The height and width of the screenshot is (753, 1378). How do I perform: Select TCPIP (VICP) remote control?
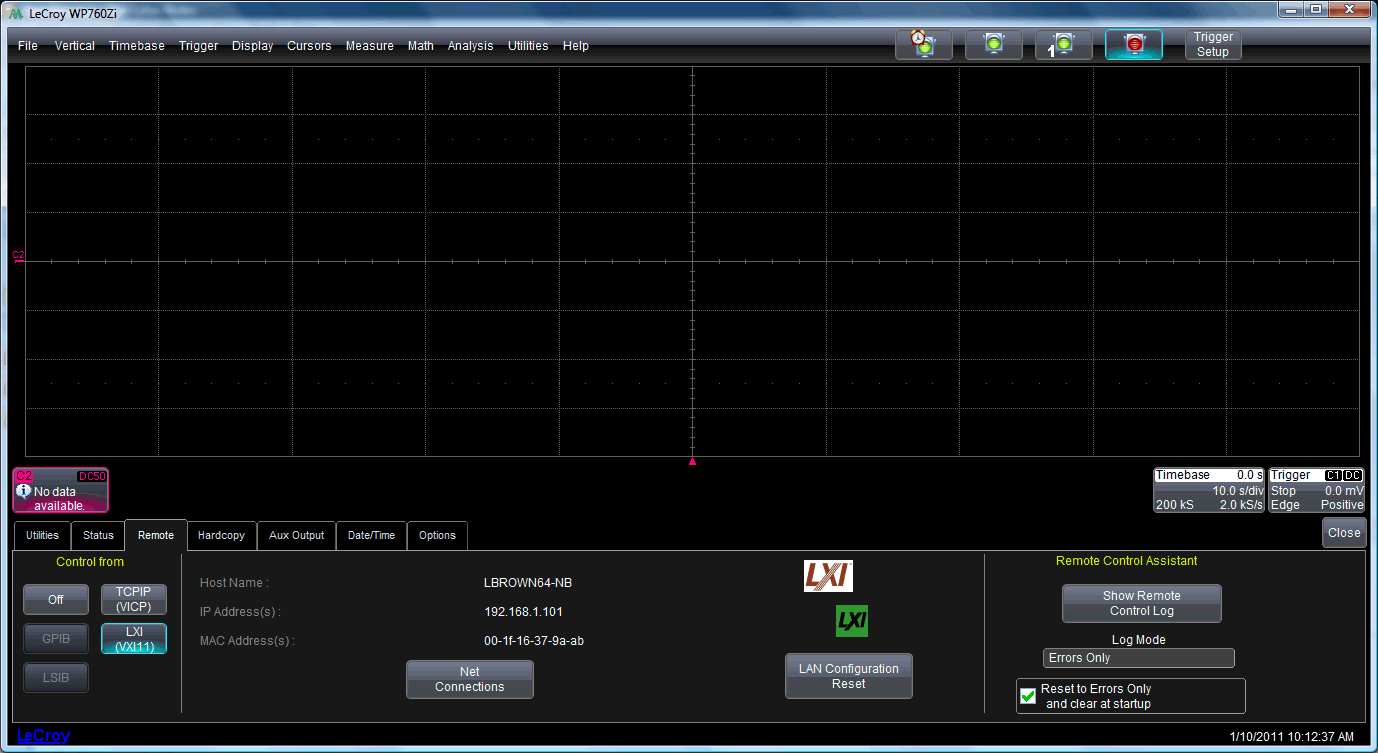pos(134,599)
